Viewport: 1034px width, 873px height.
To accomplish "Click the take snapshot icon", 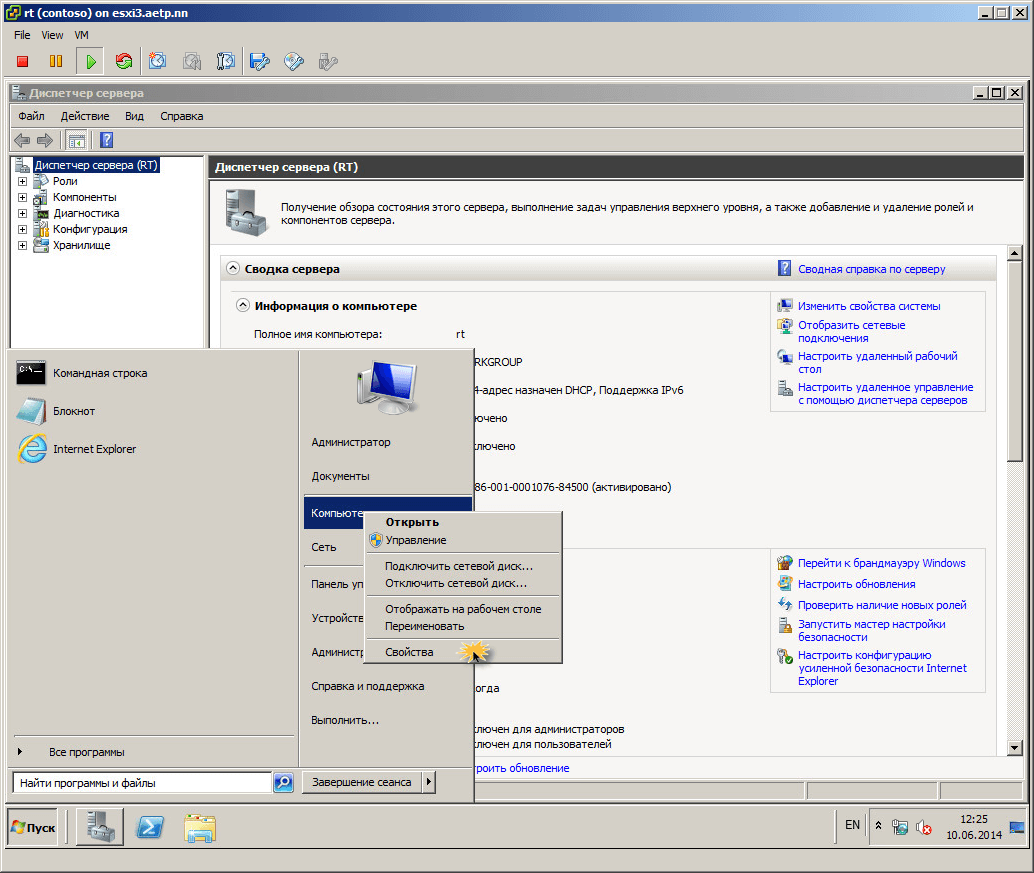I will pos(157,61).
